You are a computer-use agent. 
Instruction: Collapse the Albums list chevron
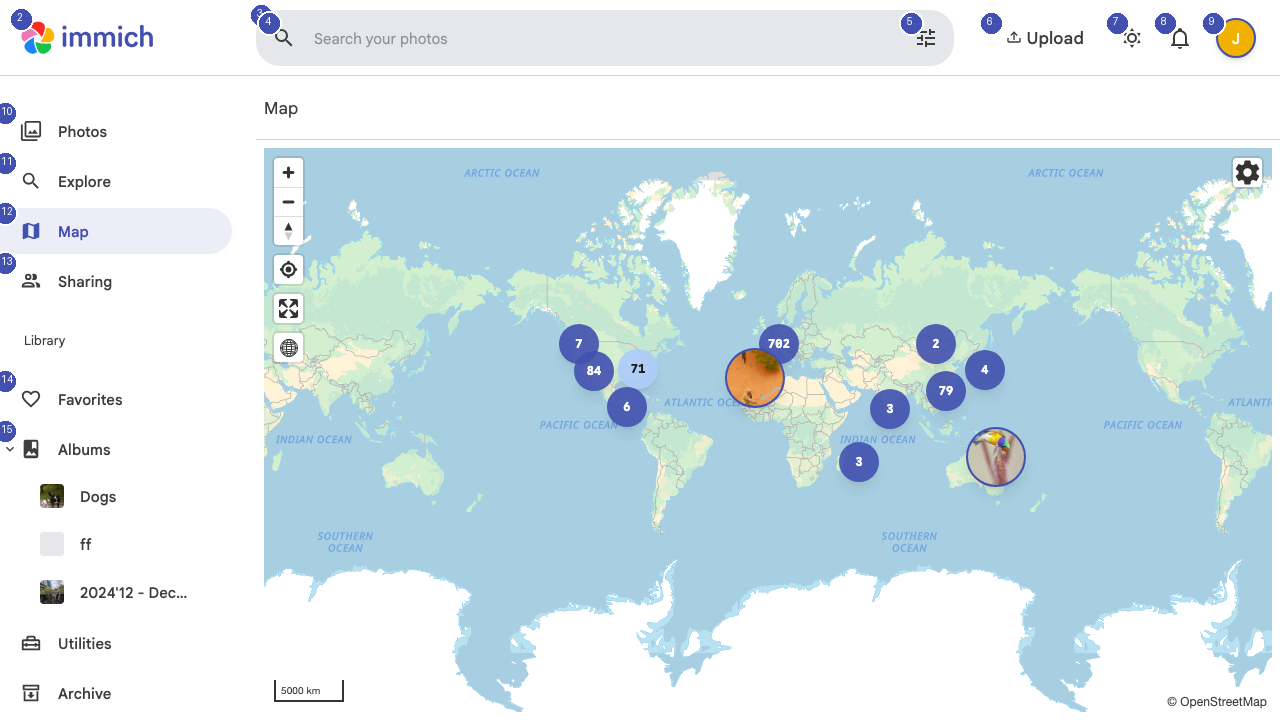(10, 449)
